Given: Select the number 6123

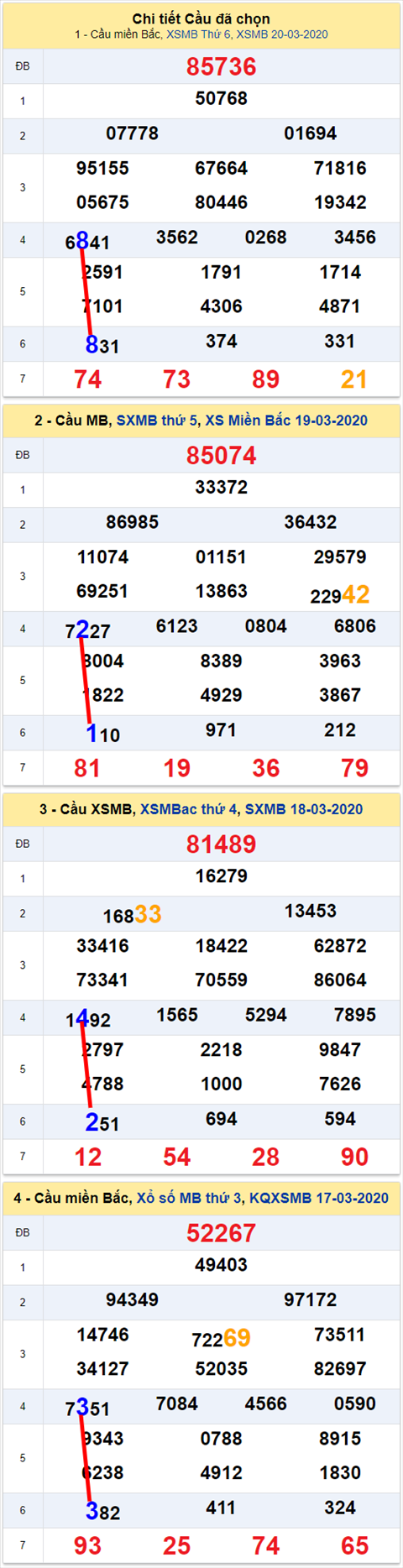Looking at the screenshot, I should 177,626.
